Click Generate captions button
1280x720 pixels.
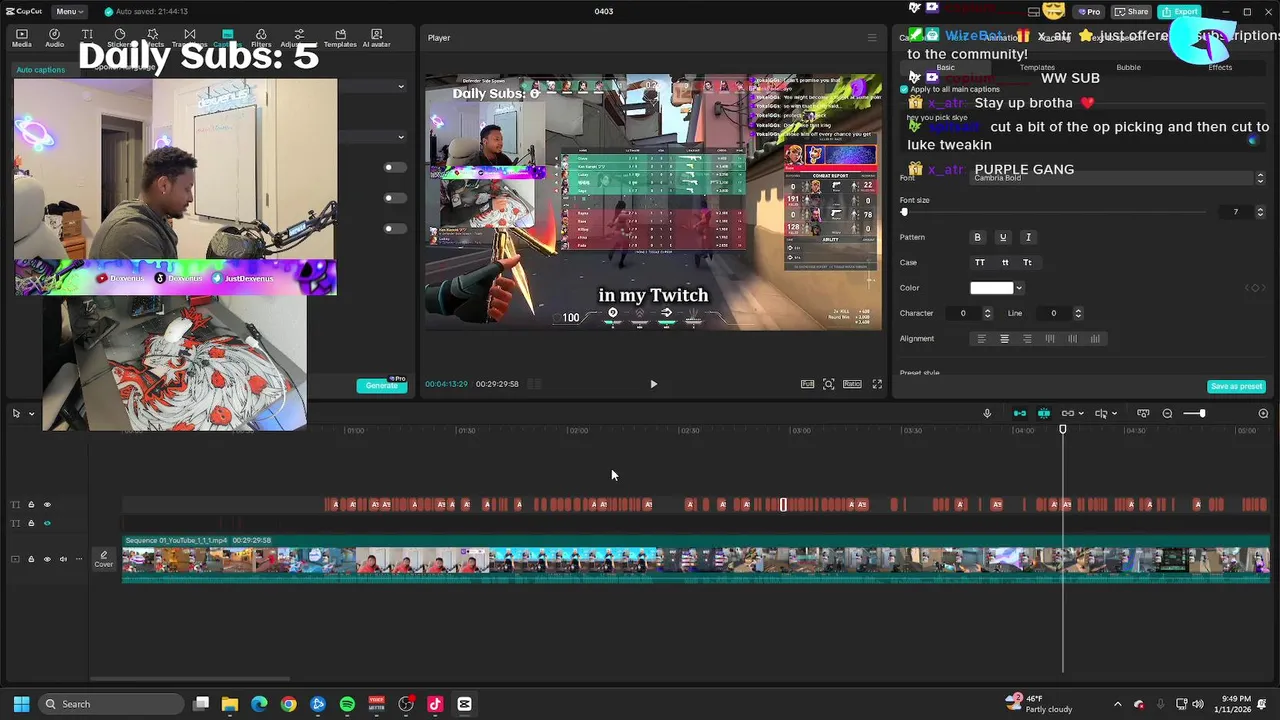point(382,386)
